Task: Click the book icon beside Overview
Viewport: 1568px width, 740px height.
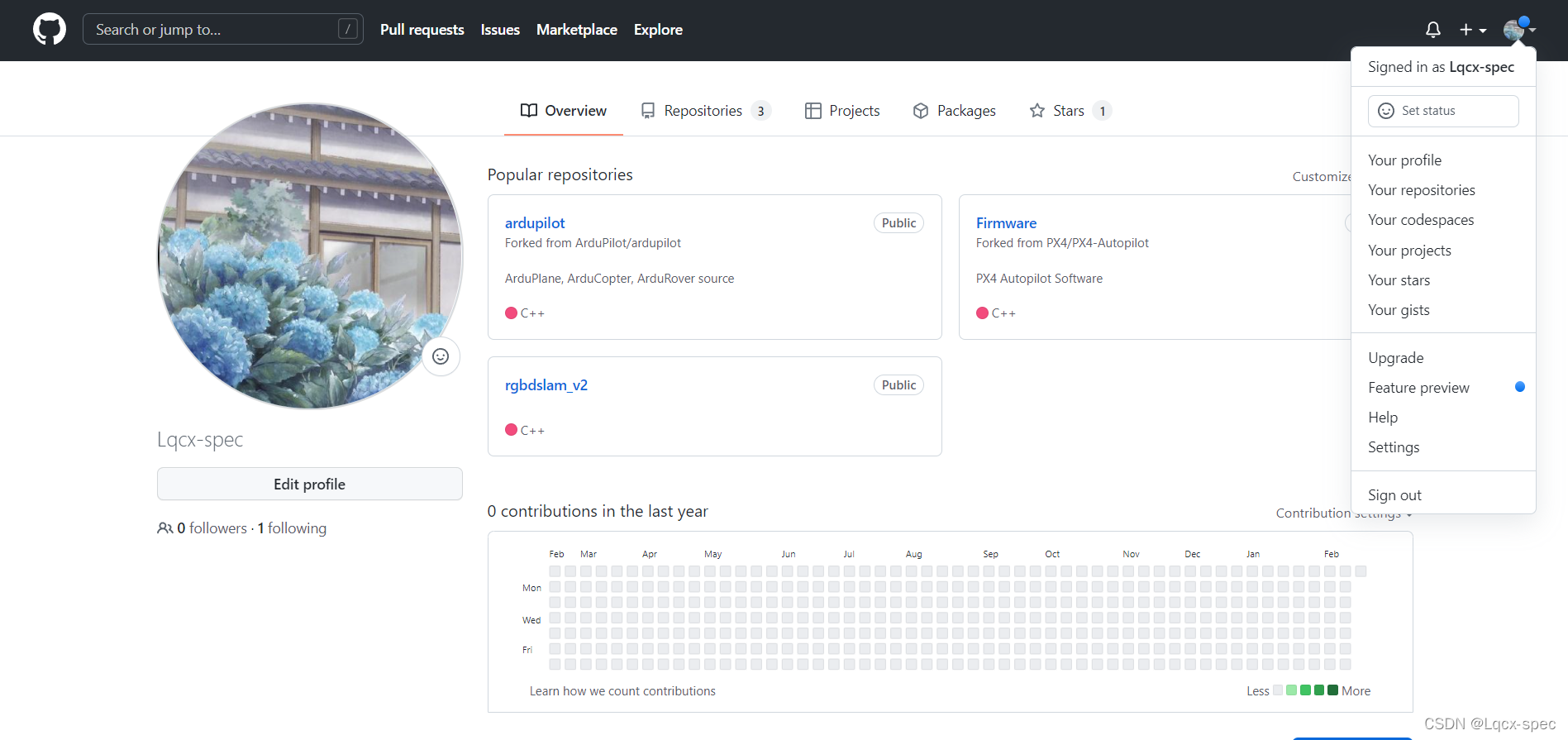Action: click(529, 111)
